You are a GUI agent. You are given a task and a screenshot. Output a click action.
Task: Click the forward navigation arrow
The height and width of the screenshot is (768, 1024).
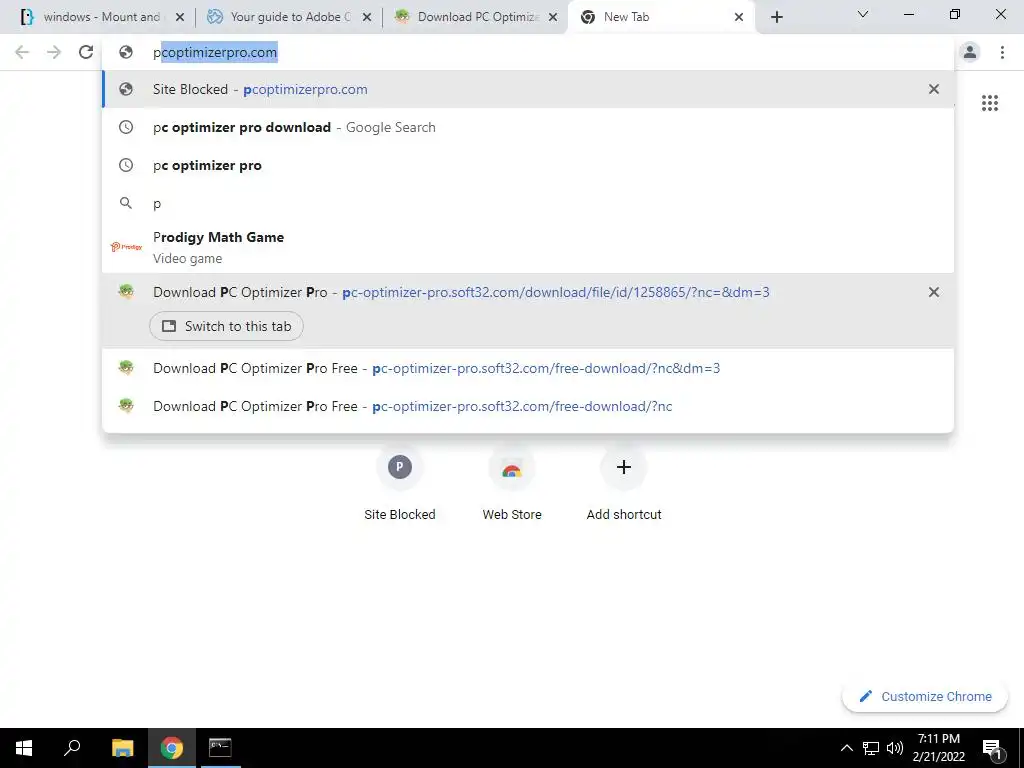coord(54,52)
